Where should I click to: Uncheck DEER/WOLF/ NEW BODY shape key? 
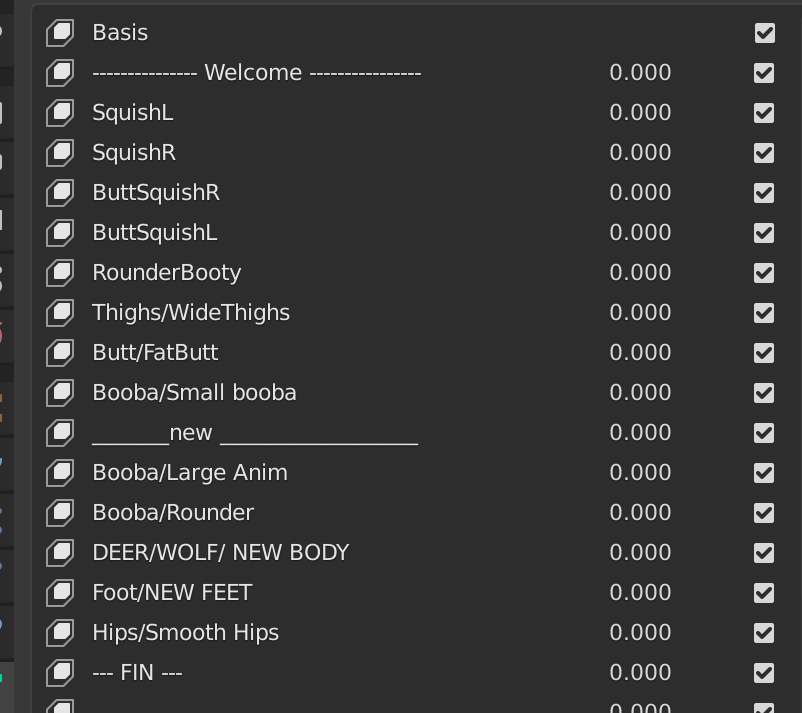pos(764,553)
